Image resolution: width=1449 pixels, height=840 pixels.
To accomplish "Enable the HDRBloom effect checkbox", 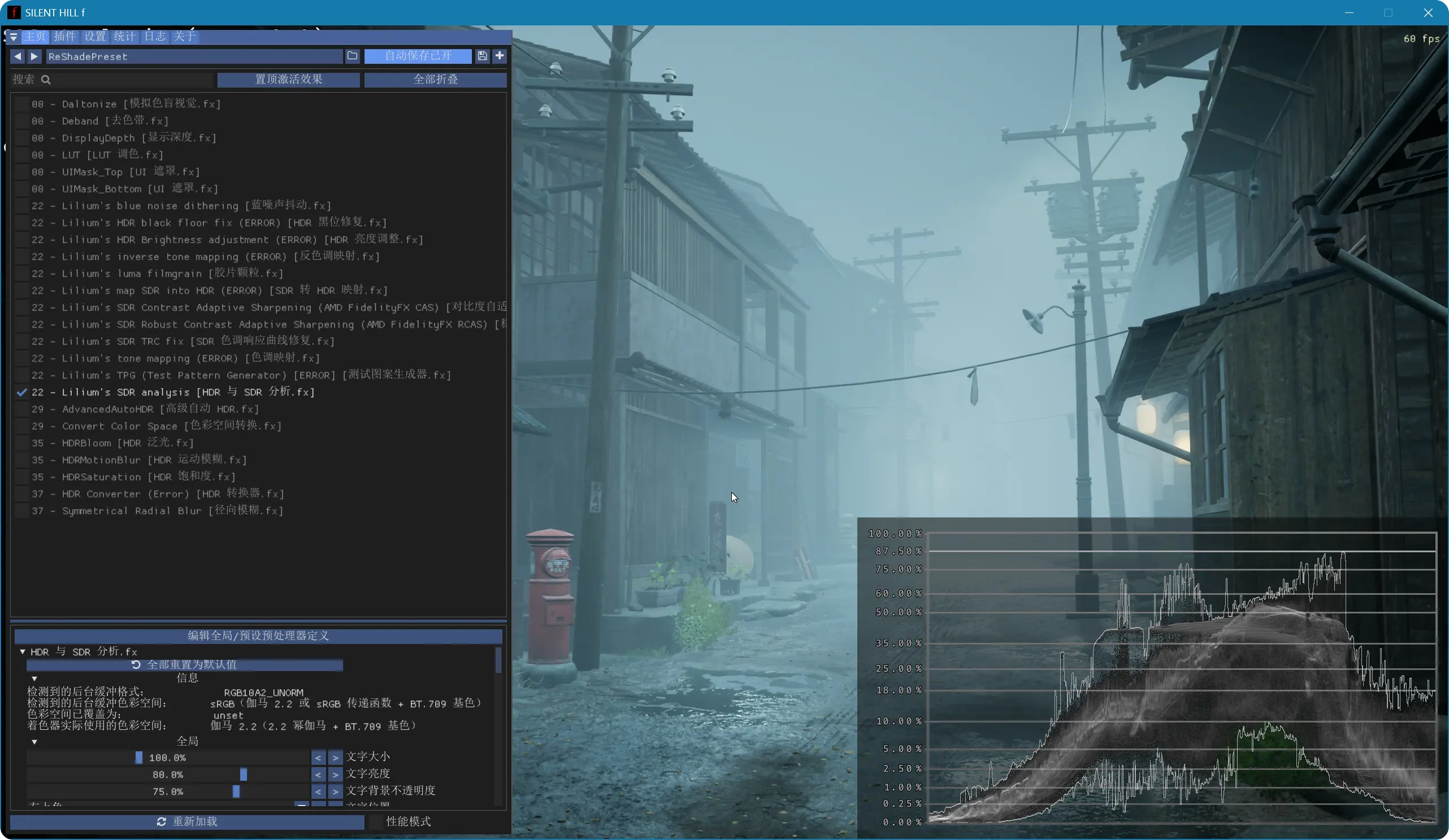I will click(22, 443).
